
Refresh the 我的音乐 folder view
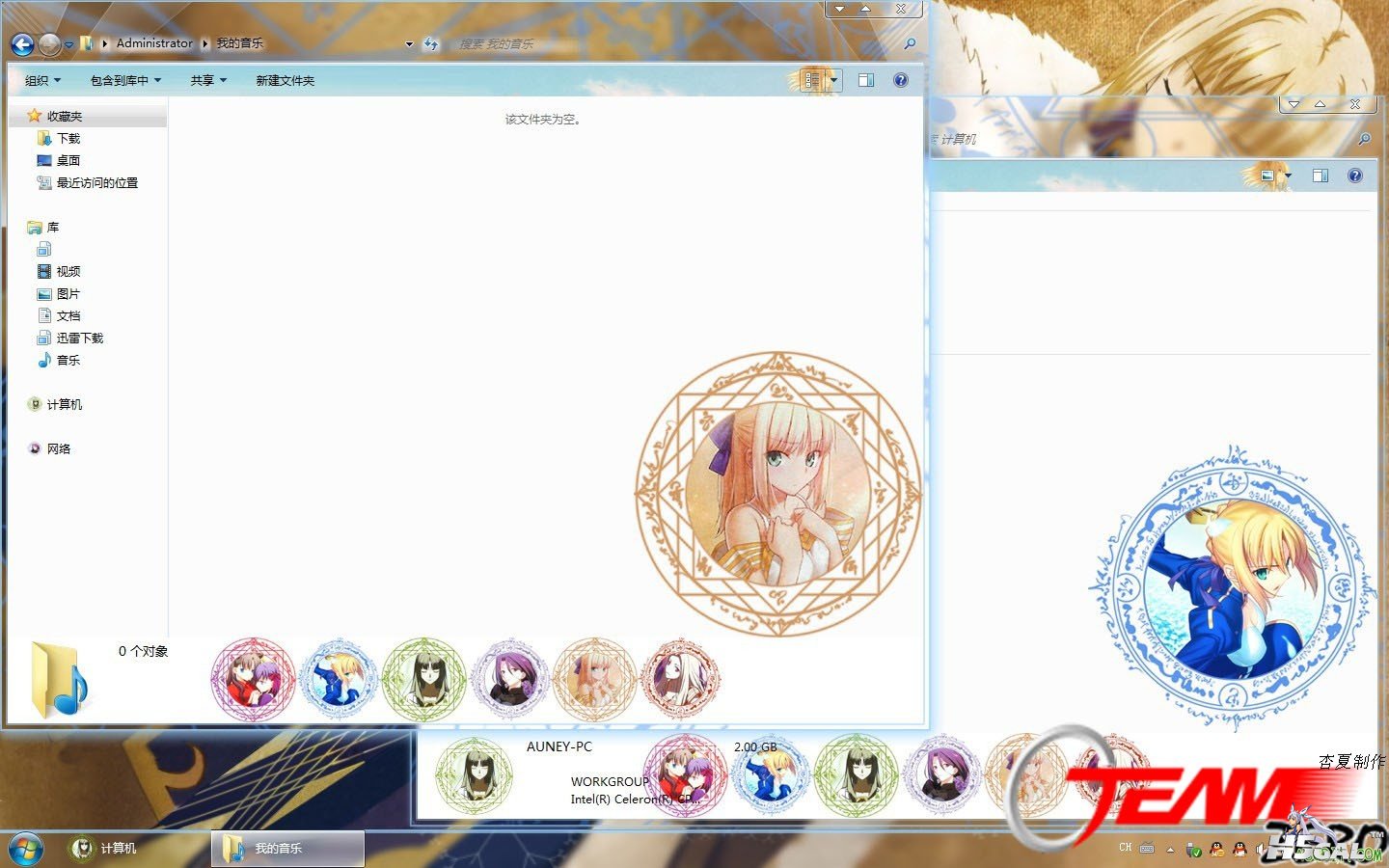(x=430, y=43)
